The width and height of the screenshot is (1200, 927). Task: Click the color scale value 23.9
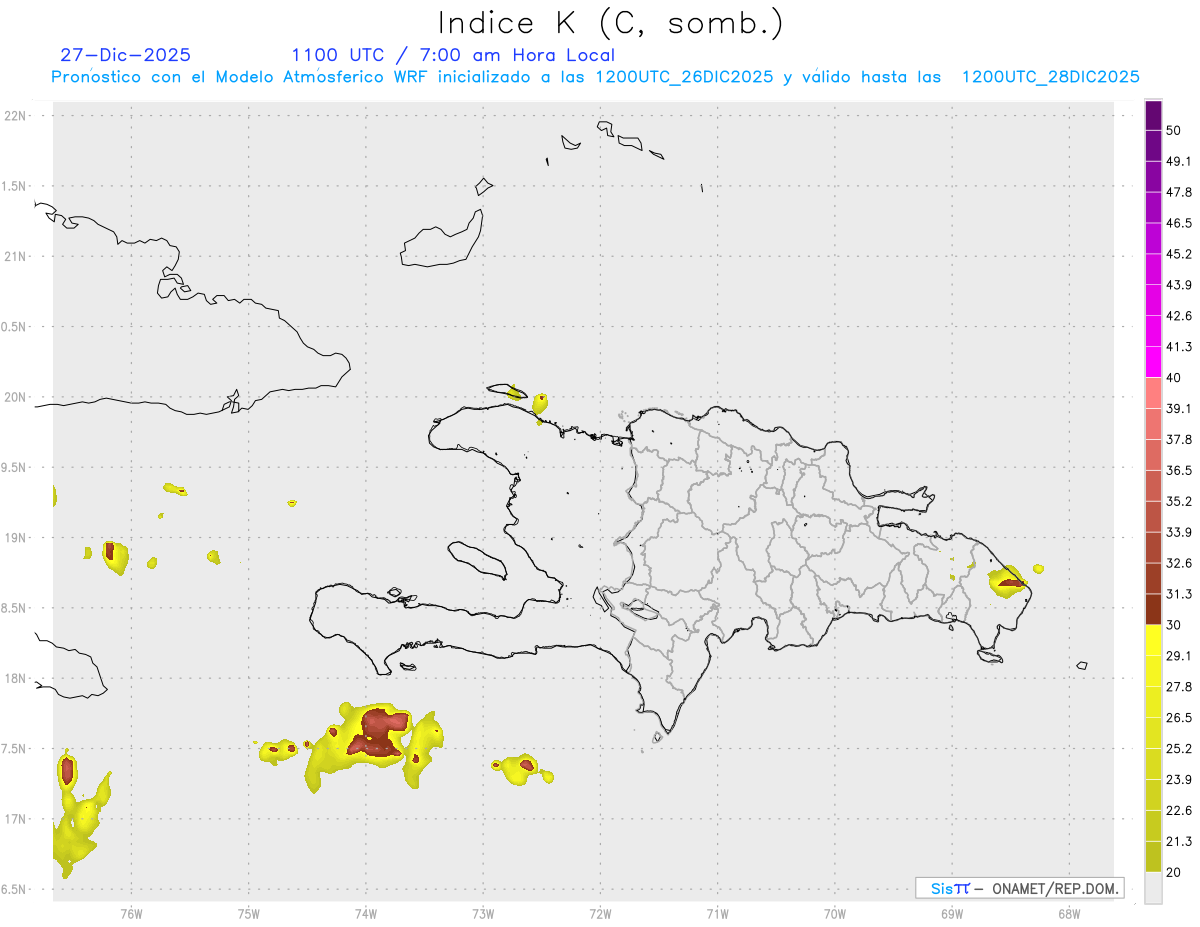pos(1179,780)
